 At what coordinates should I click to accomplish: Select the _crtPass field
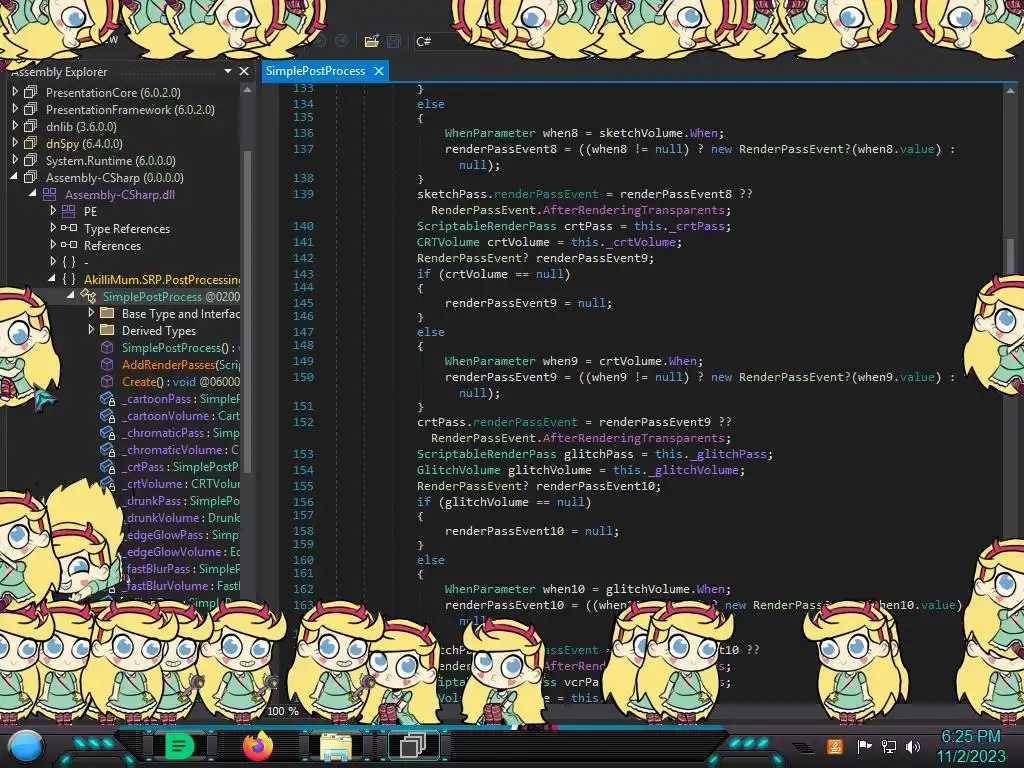(181, 466)
